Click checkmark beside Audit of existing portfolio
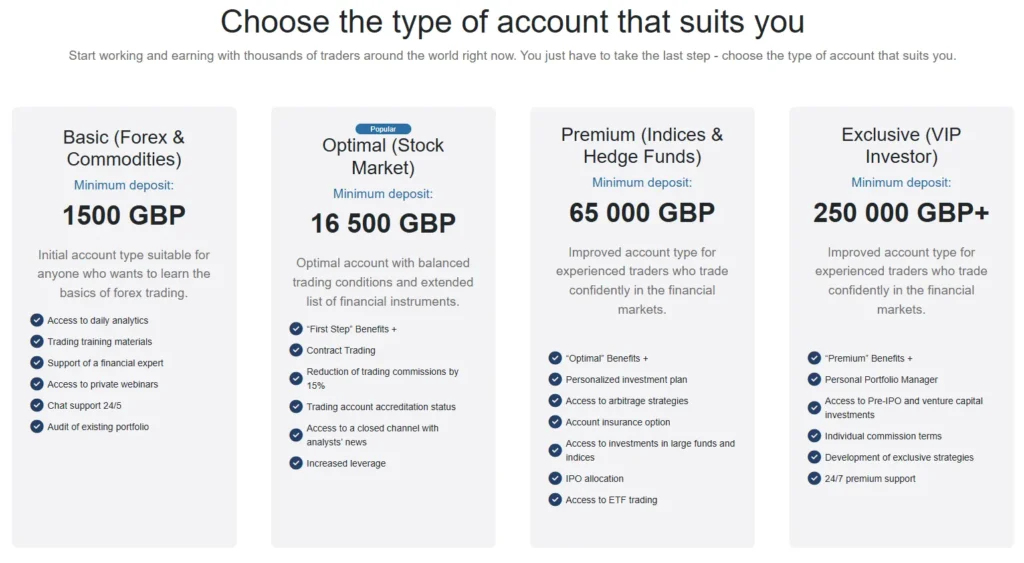This screenshot has width=1024, height=563. (37, 427)
